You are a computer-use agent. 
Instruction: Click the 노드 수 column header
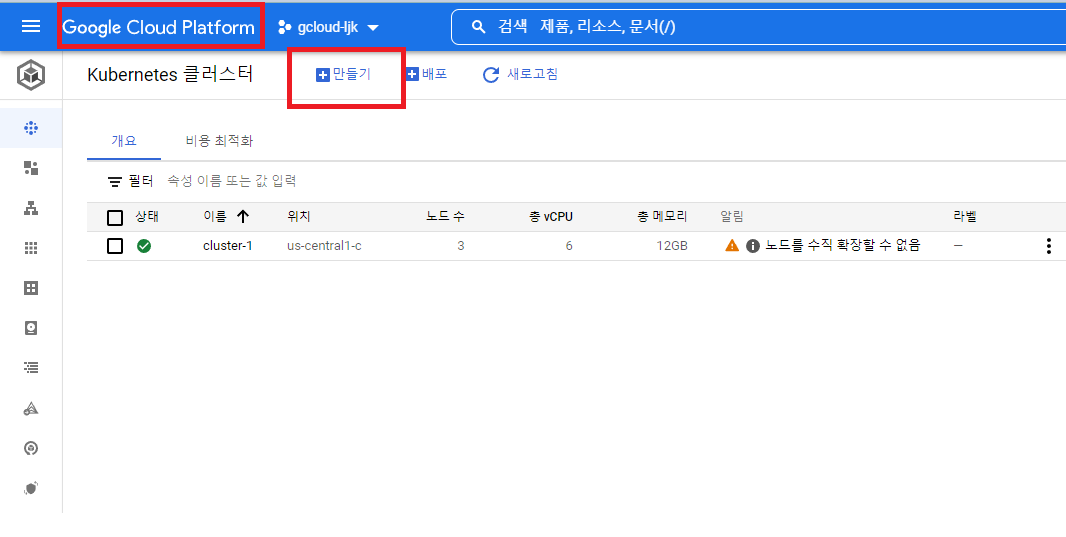click(445, 217)
